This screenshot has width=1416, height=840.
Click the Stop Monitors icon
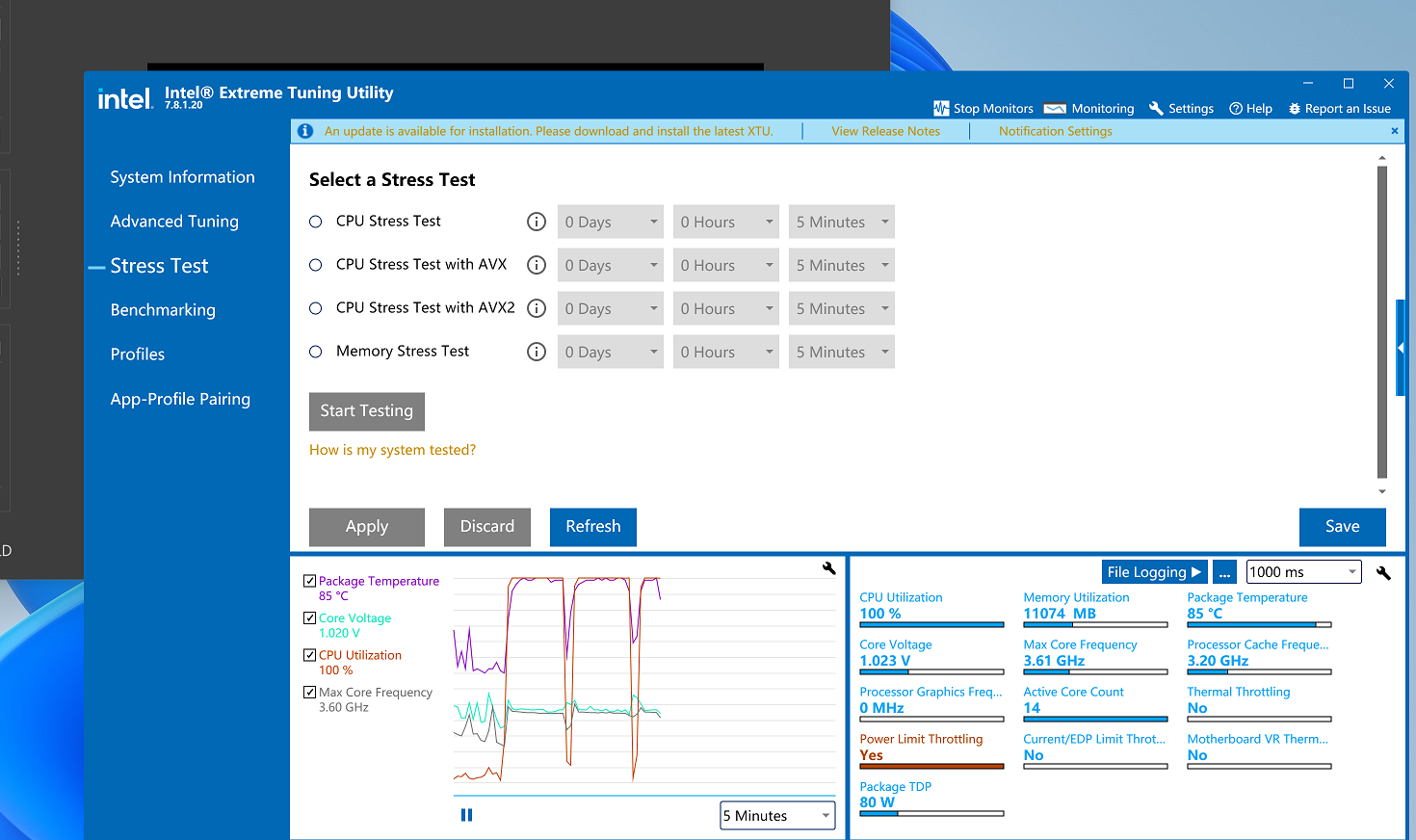(x=941, y=108)
